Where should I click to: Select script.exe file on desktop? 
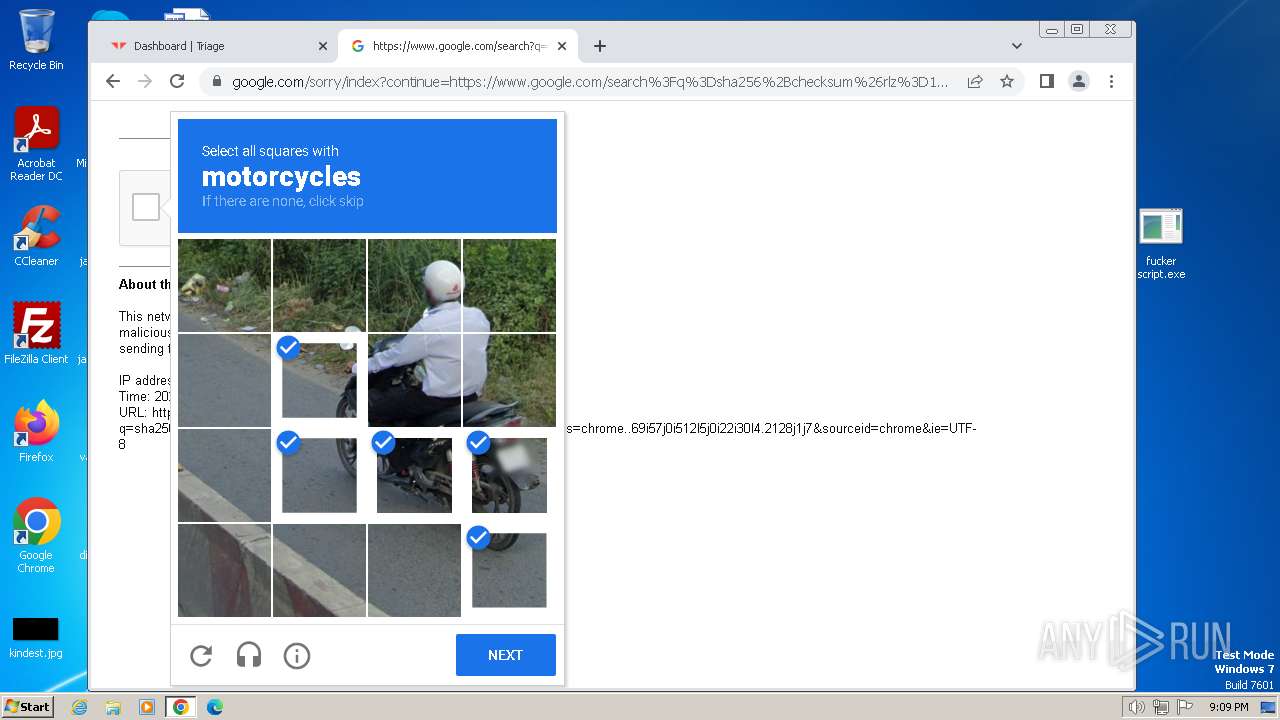(1161, 244)
